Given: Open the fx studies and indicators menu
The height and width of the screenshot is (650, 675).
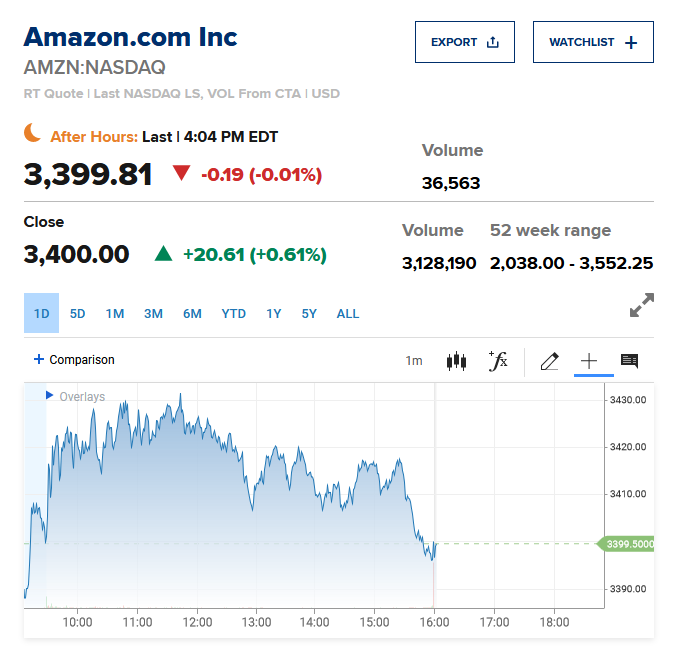Looking at the screenshot, I should 498,361.
